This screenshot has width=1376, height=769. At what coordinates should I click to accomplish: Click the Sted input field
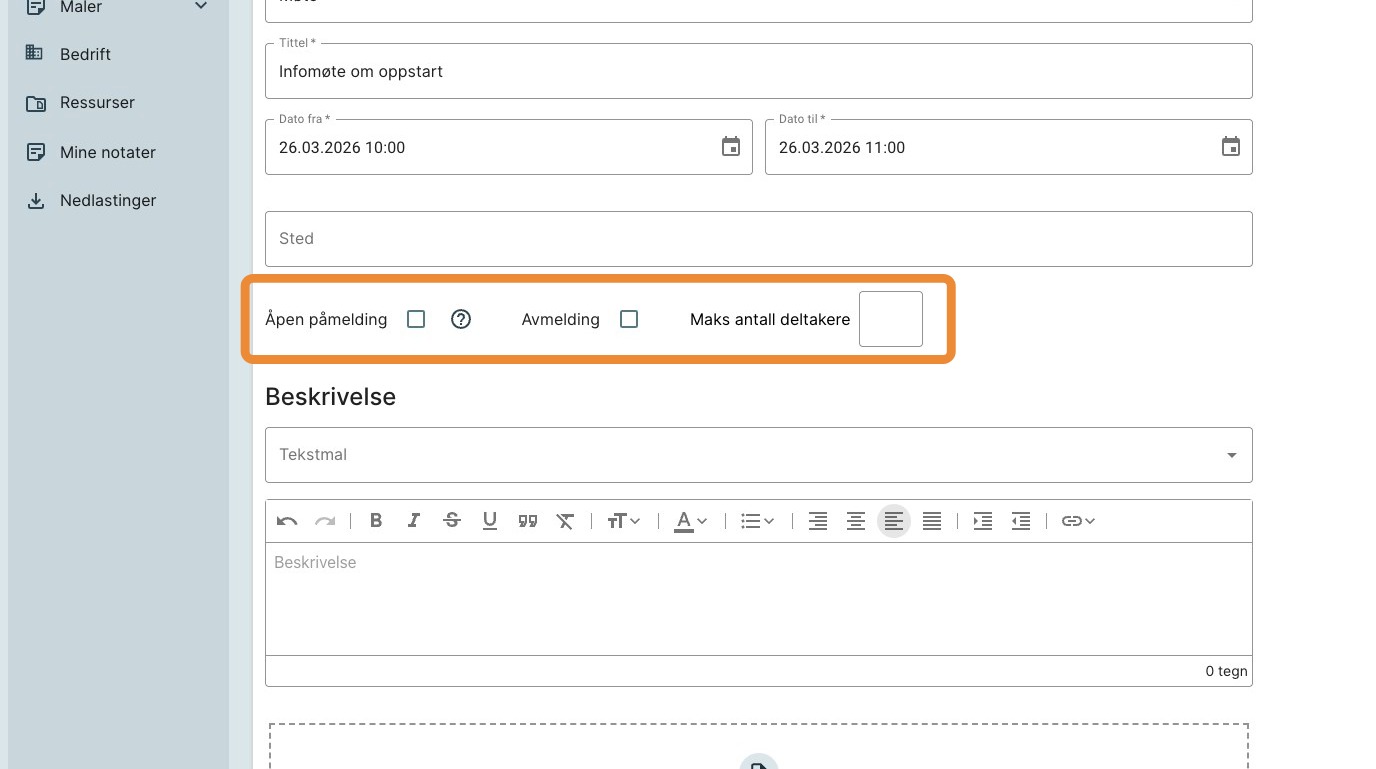click(758, 239)
